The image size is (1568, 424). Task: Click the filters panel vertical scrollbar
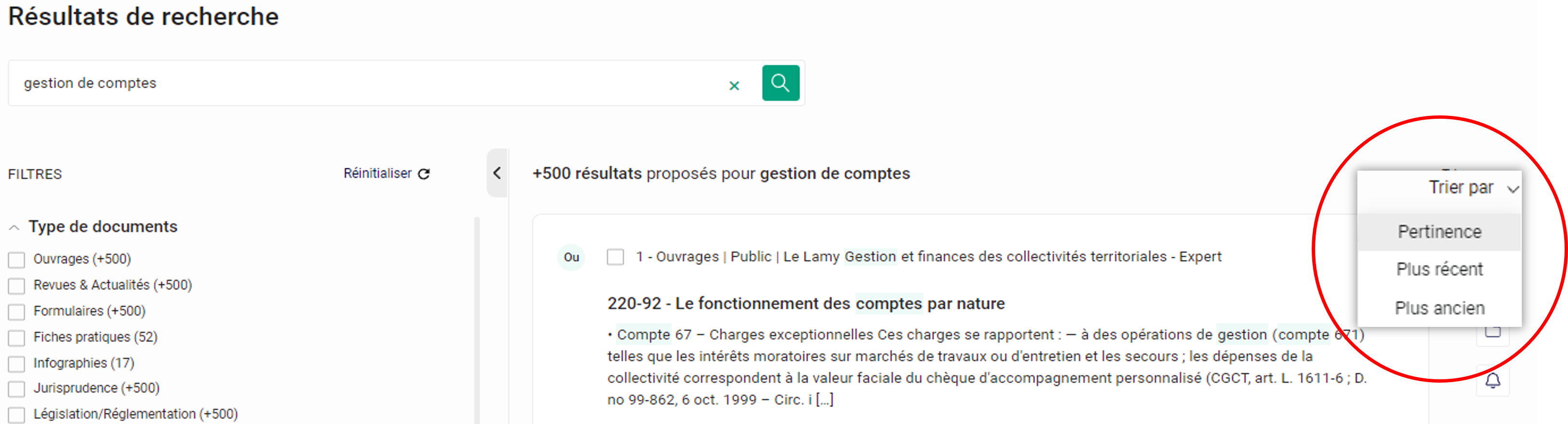click(477, 316)
